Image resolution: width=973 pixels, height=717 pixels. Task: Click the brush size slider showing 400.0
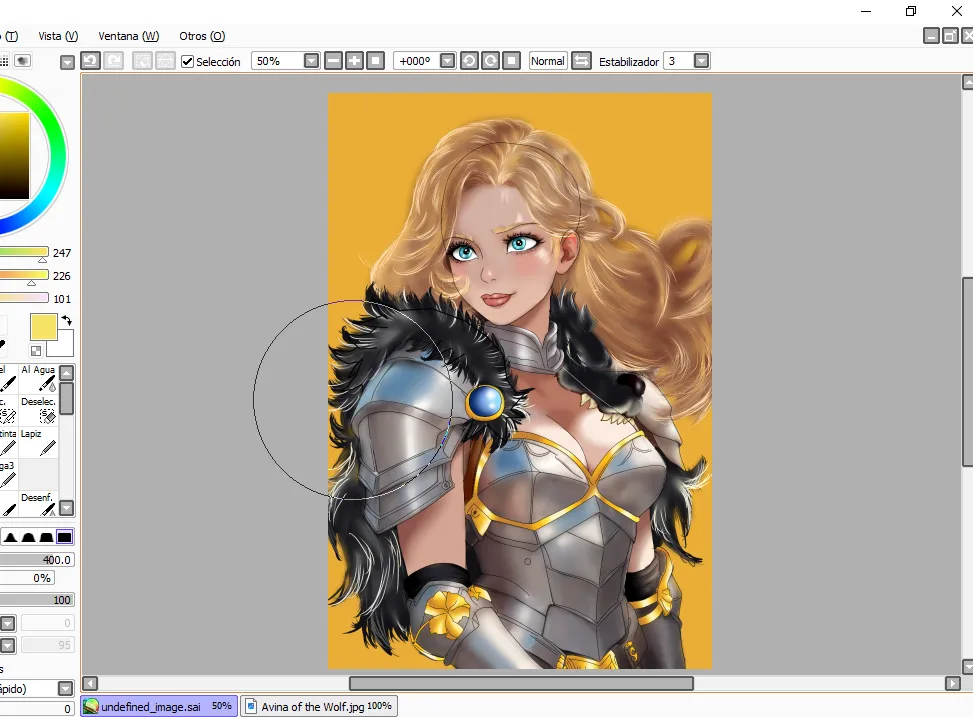pyautogui.click(x=37, y=560)
